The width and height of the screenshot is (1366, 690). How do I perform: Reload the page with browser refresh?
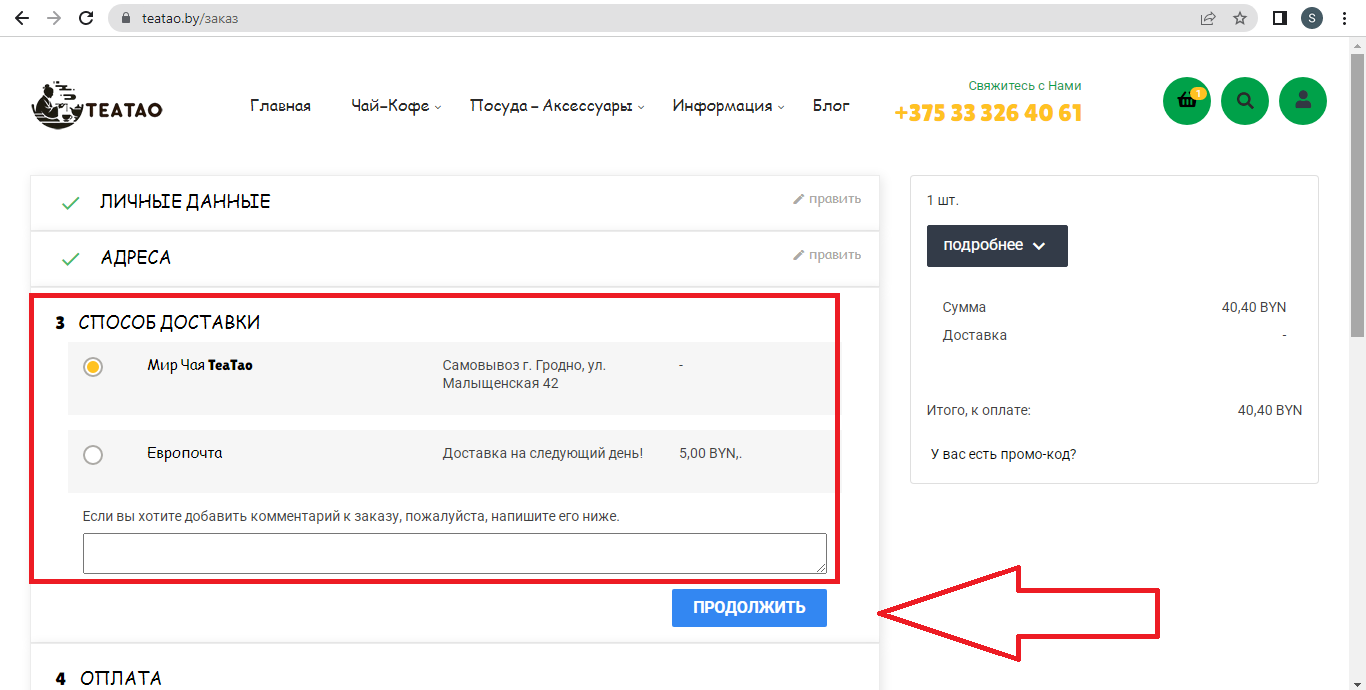click(x=86, y=18)
